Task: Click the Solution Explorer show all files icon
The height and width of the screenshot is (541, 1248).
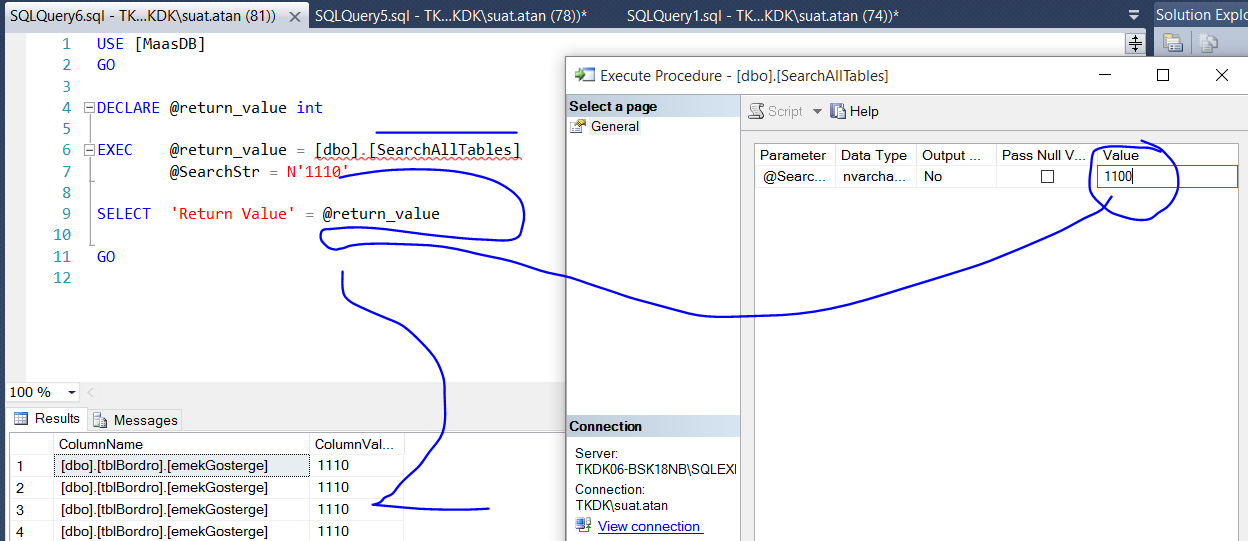Action: 1210,43
